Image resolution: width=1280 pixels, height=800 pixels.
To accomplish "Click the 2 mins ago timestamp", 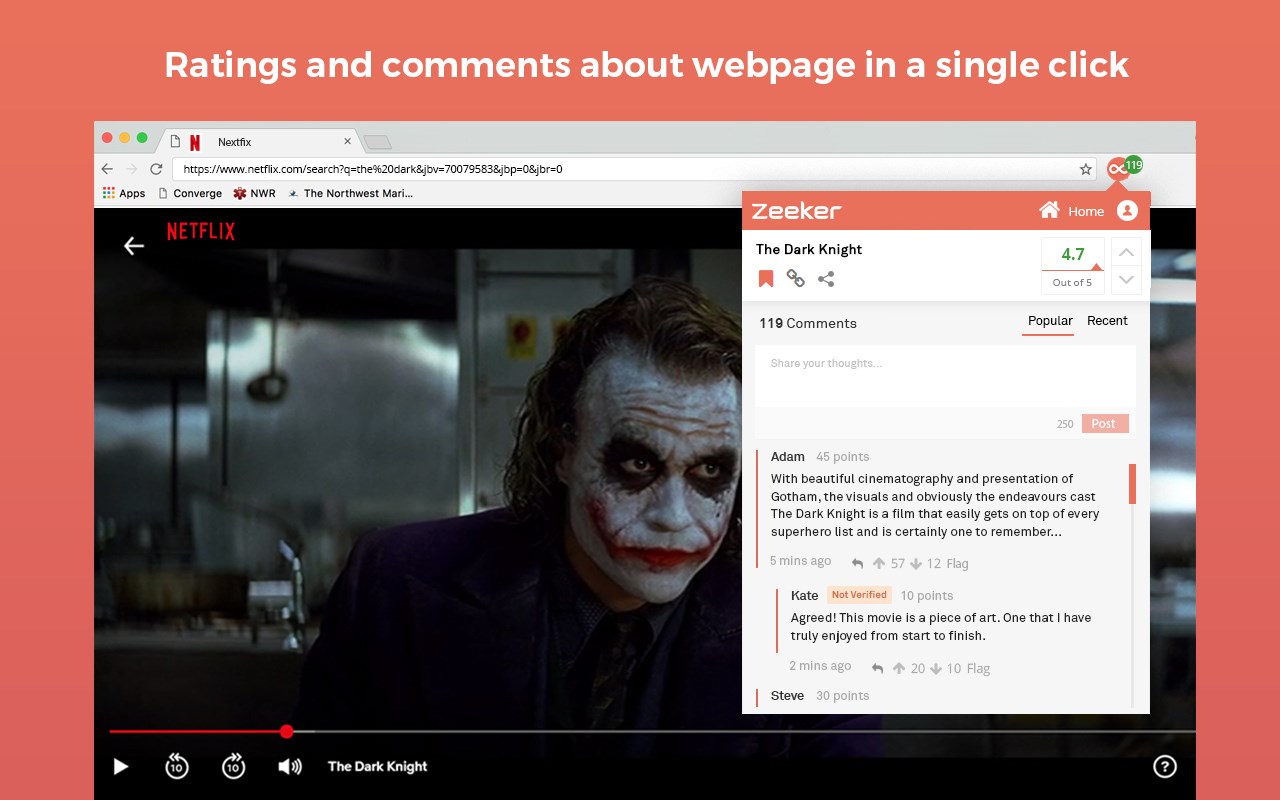I will point(821,666).
